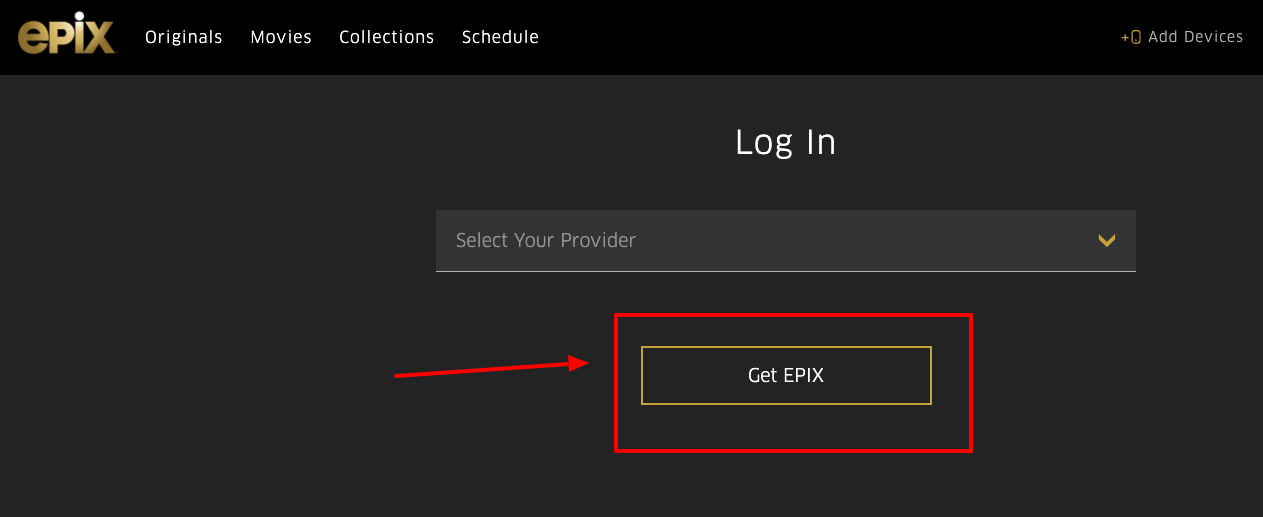
Task: Open the Select Your Provider dropdown
Action: 785,240
